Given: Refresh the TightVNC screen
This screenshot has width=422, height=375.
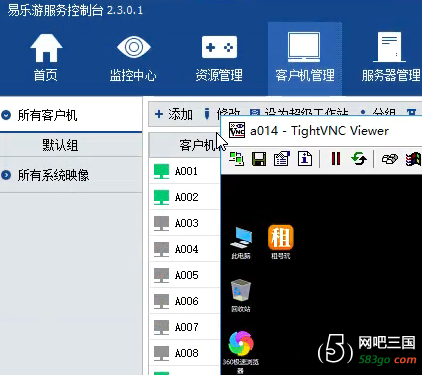Looking at the screenshot, I should [x=359, y=159].
